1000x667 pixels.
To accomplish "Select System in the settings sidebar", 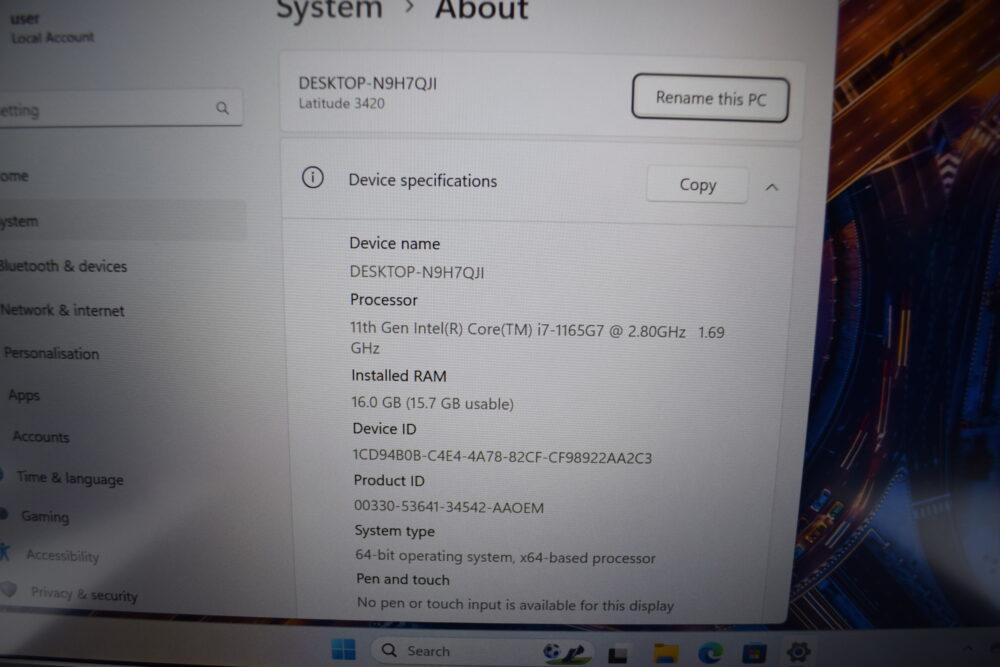I will 121,221.
